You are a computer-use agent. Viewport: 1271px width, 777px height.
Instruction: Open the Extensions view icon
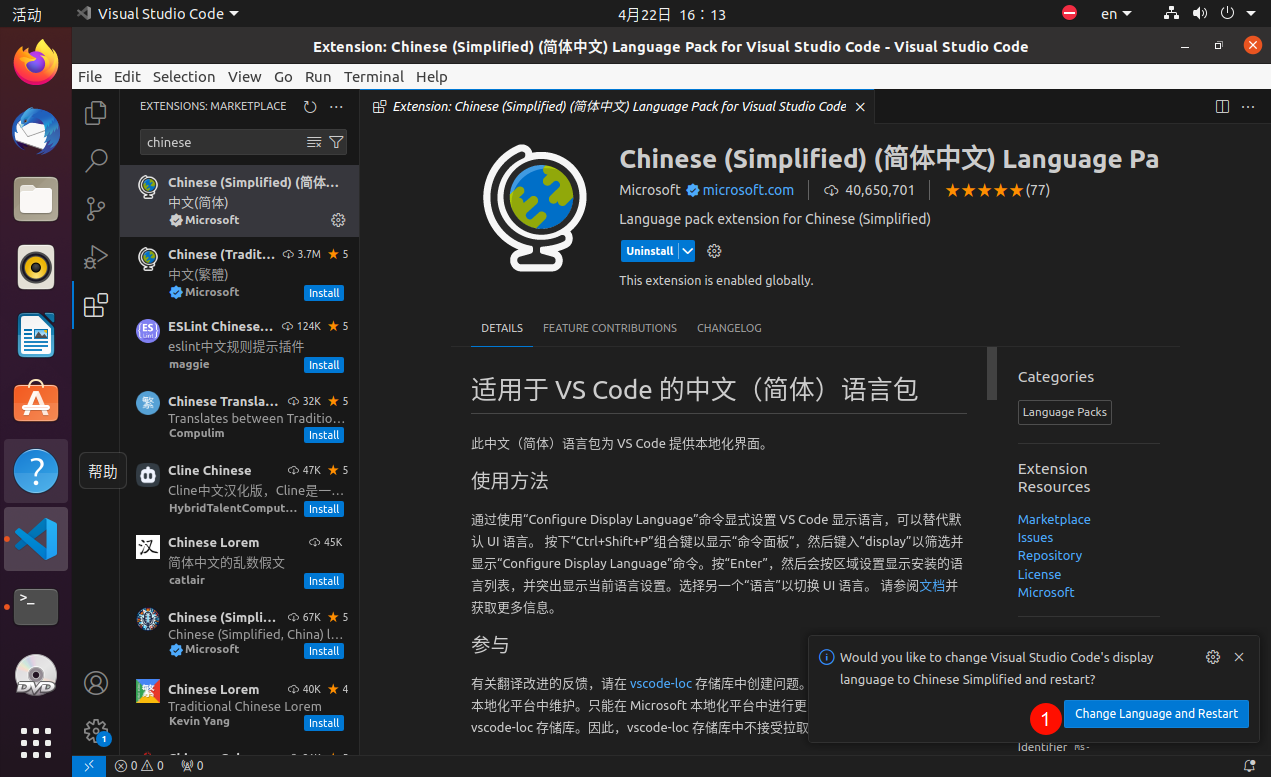point(96,306)
